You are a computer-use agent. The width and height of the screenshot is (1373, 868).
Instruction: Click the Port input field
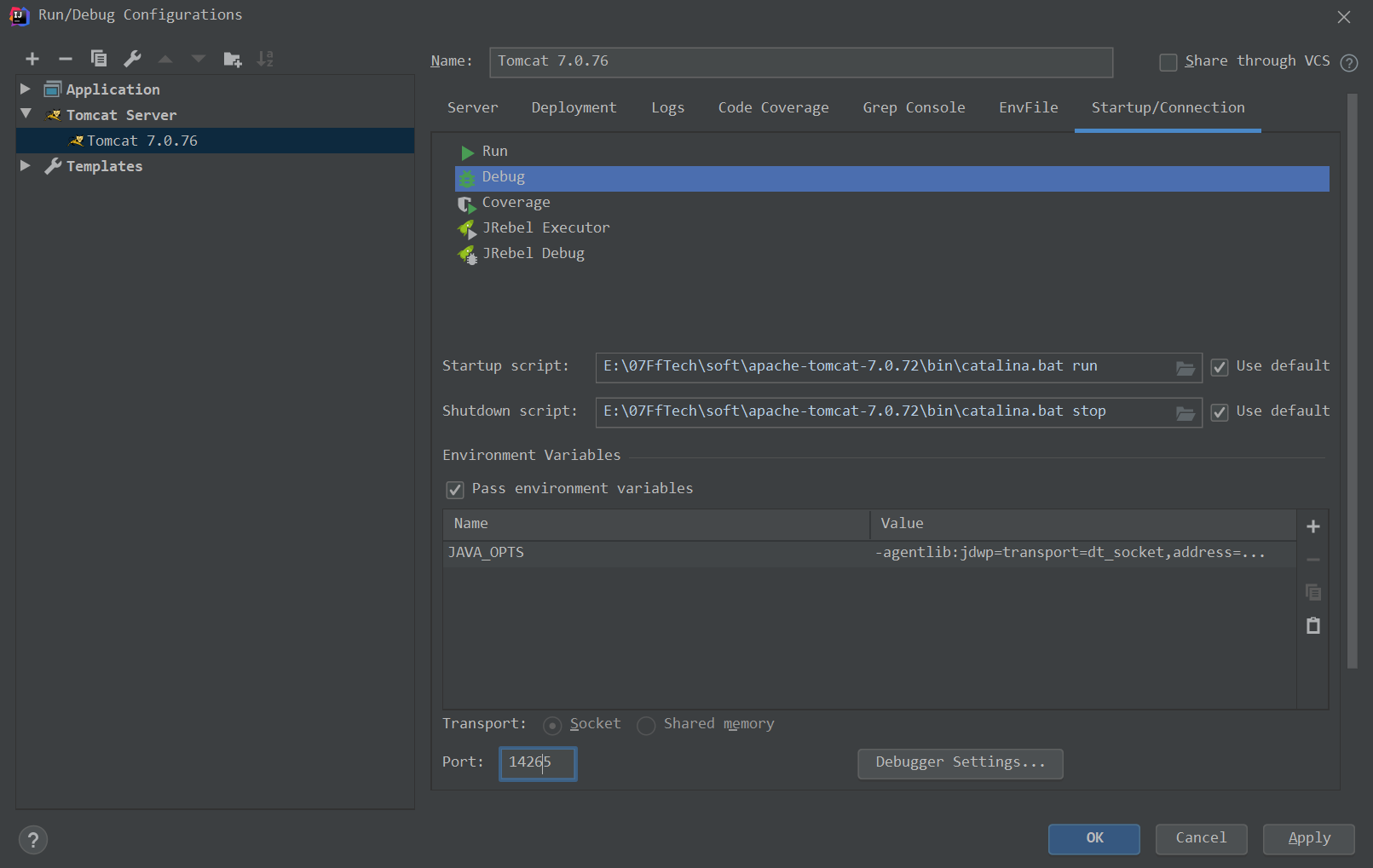click(538, 763)
